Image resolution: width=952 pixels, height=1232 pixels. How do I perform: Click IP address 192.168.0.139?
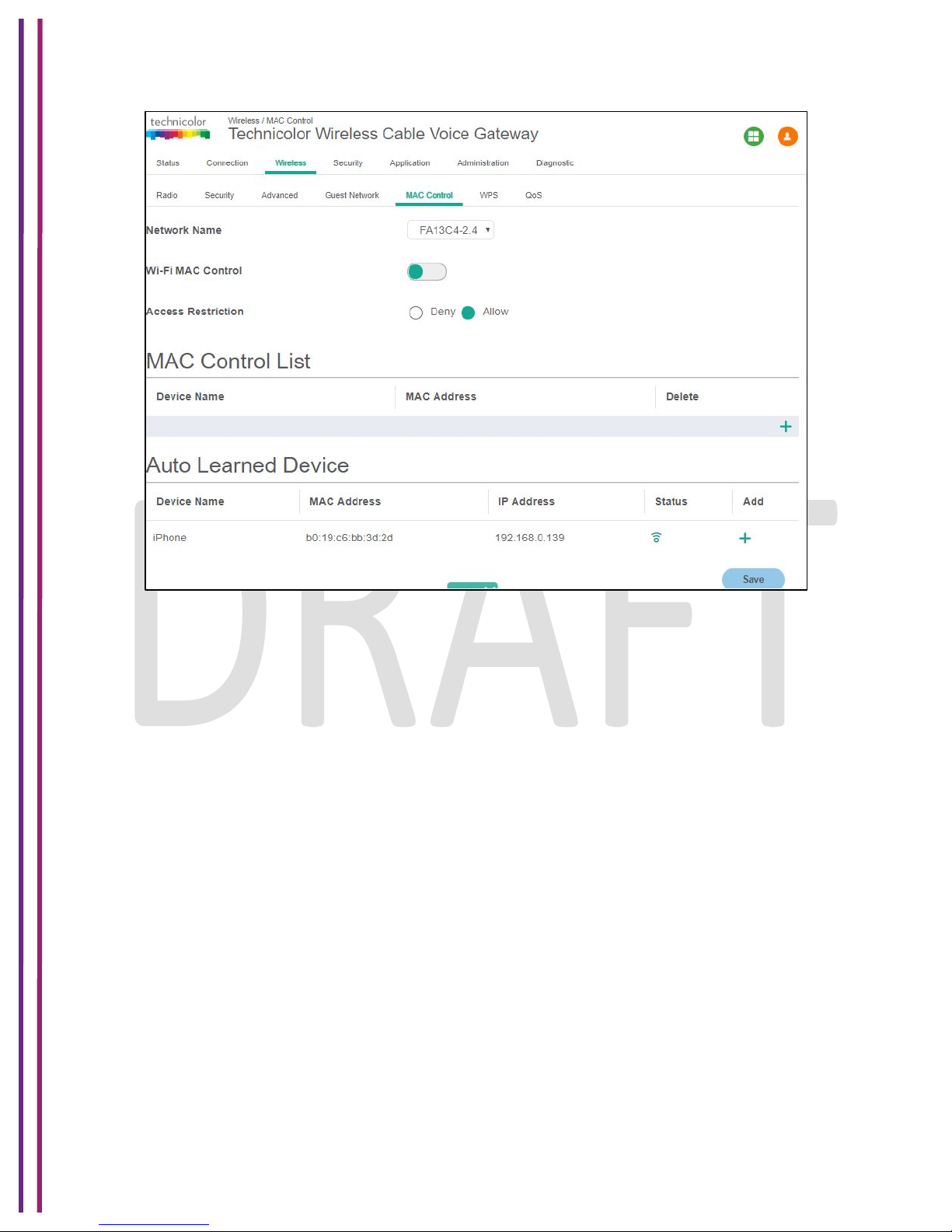530,538
